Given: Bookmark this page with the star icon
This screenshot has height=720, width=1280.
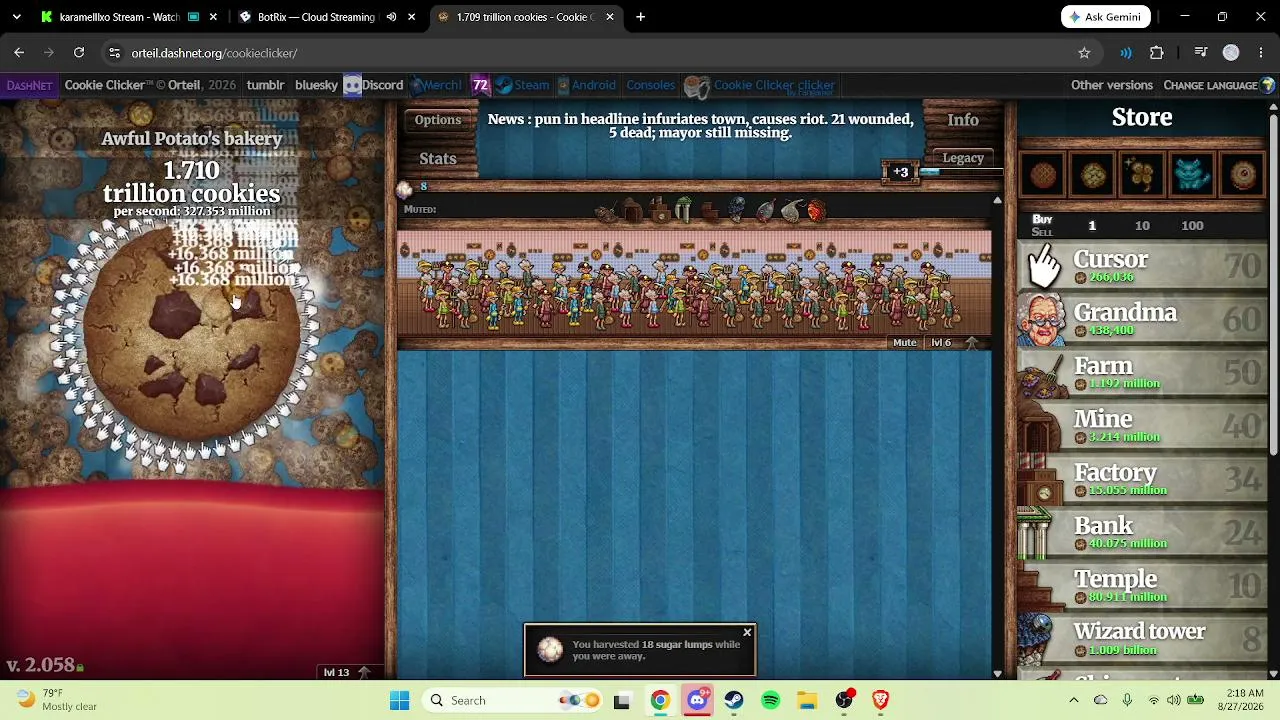Looking at the screenshot, I should click(1084, 53).
